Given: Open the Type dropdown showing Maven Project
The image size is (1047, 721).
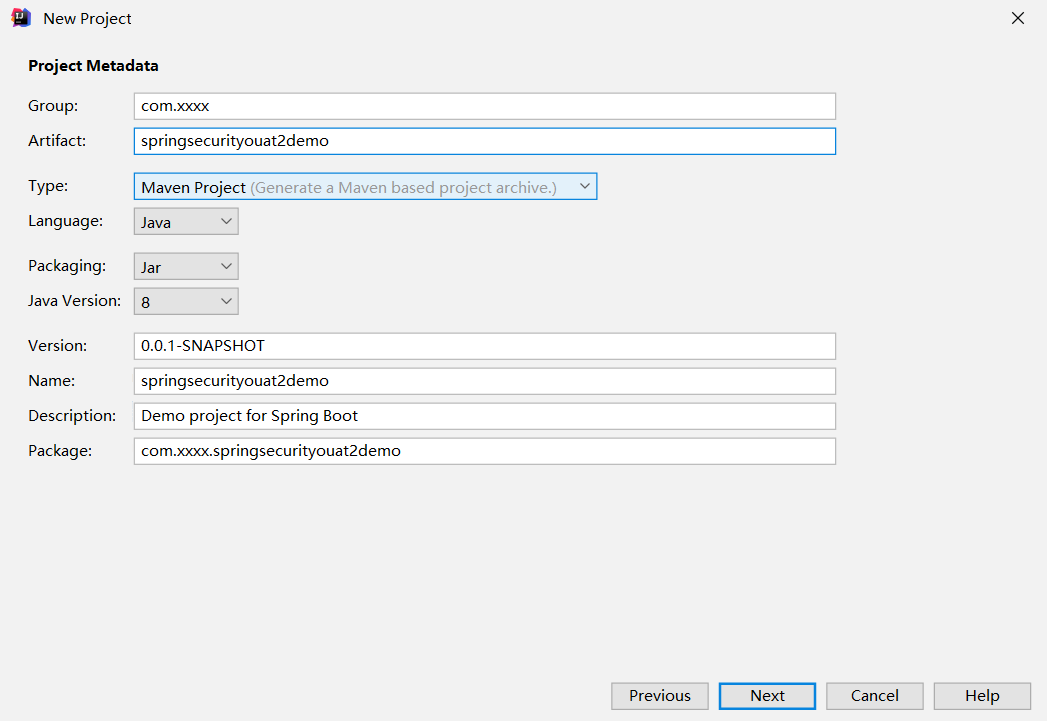Looking at the screenshot, I should (365, 187).
